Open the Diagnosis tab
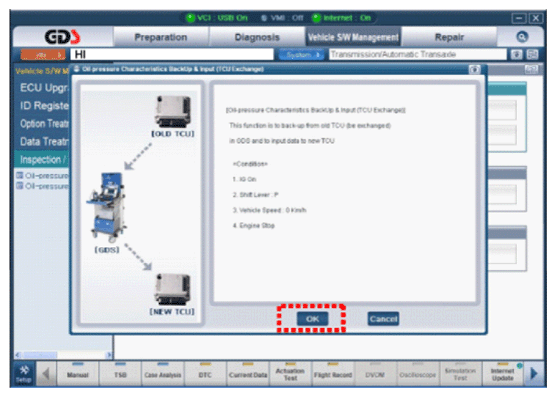This screenshot has height=397, width=556. pos(257,37)
